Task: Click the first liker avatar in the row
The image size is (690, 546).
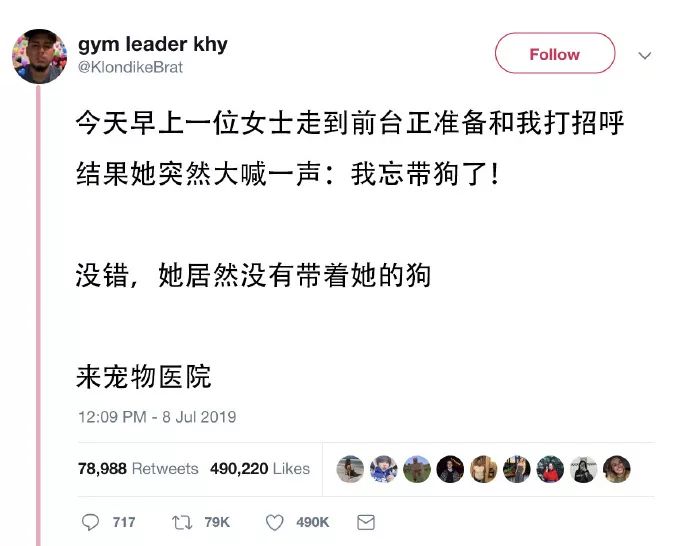Action: [x=350, y=469]
